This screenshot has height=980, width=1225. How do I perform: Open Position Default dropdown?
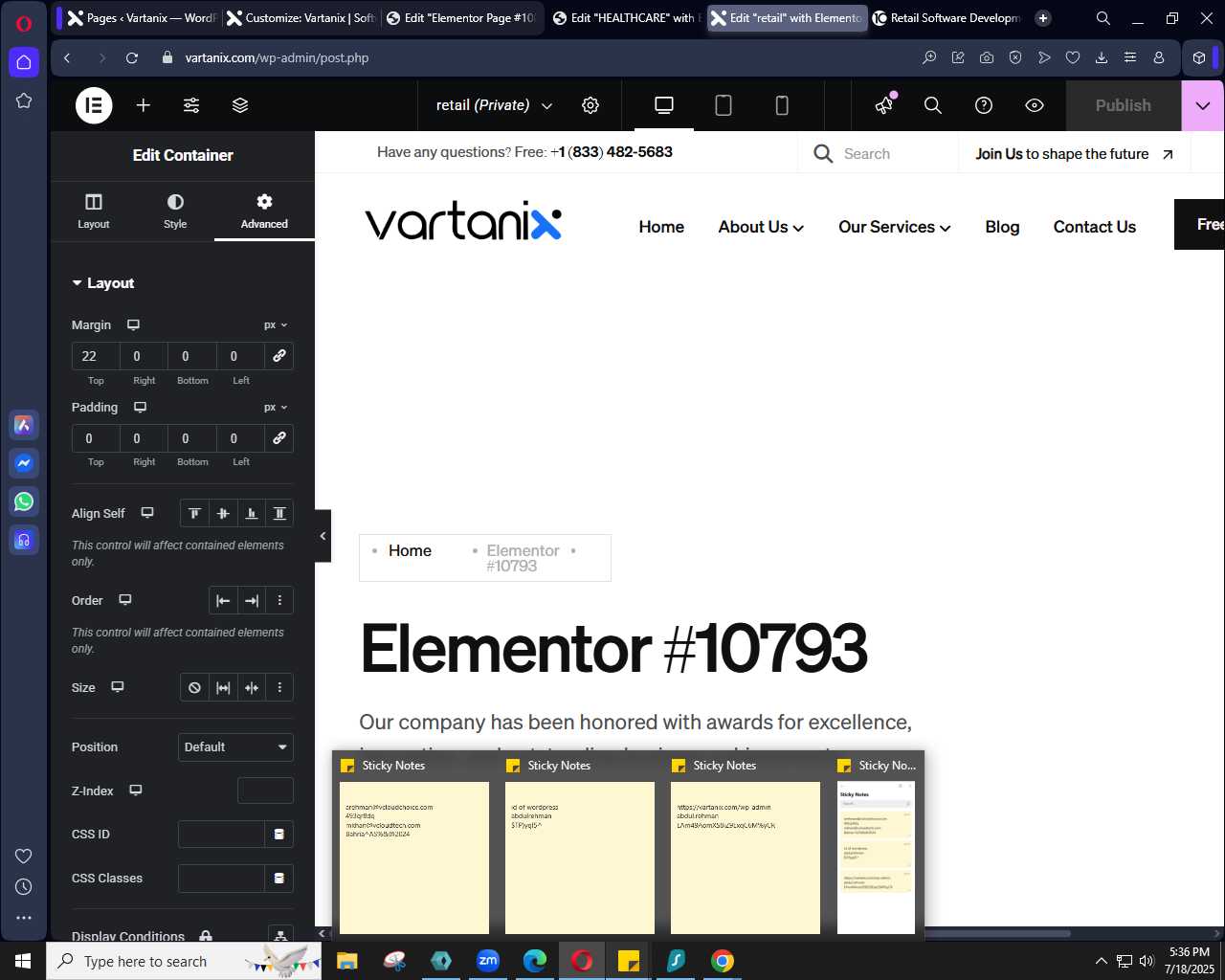click(235, 747)
